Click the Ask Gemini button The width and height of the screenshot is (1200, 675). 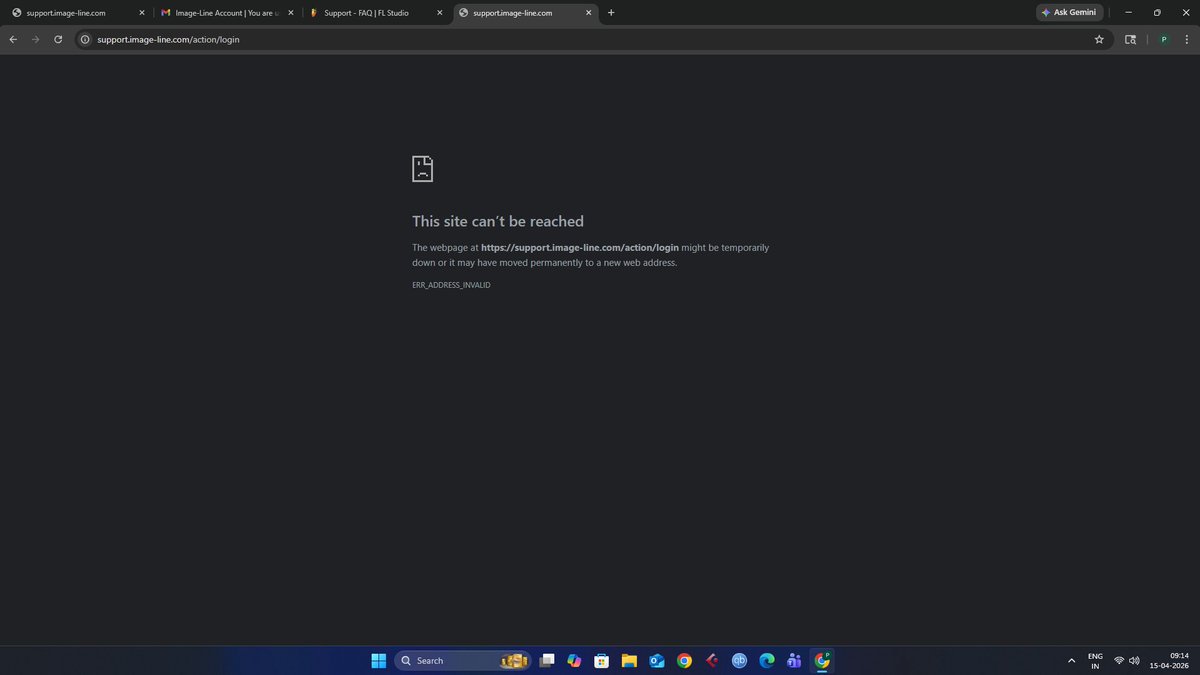pos(1069,12)
